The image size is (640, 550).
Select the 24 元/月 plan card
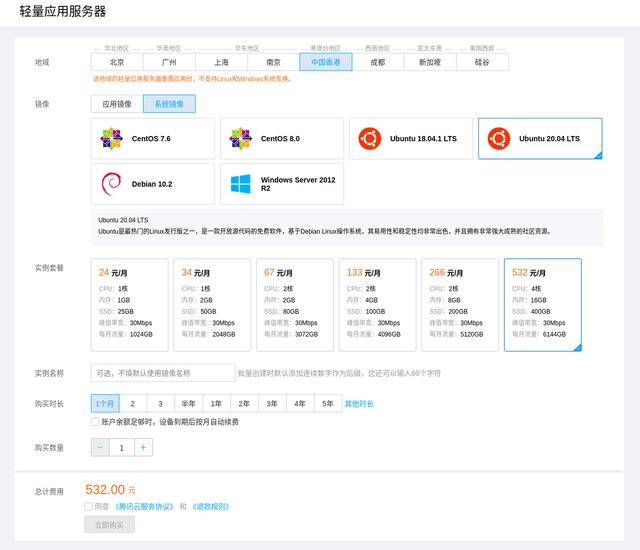[130, 305]
